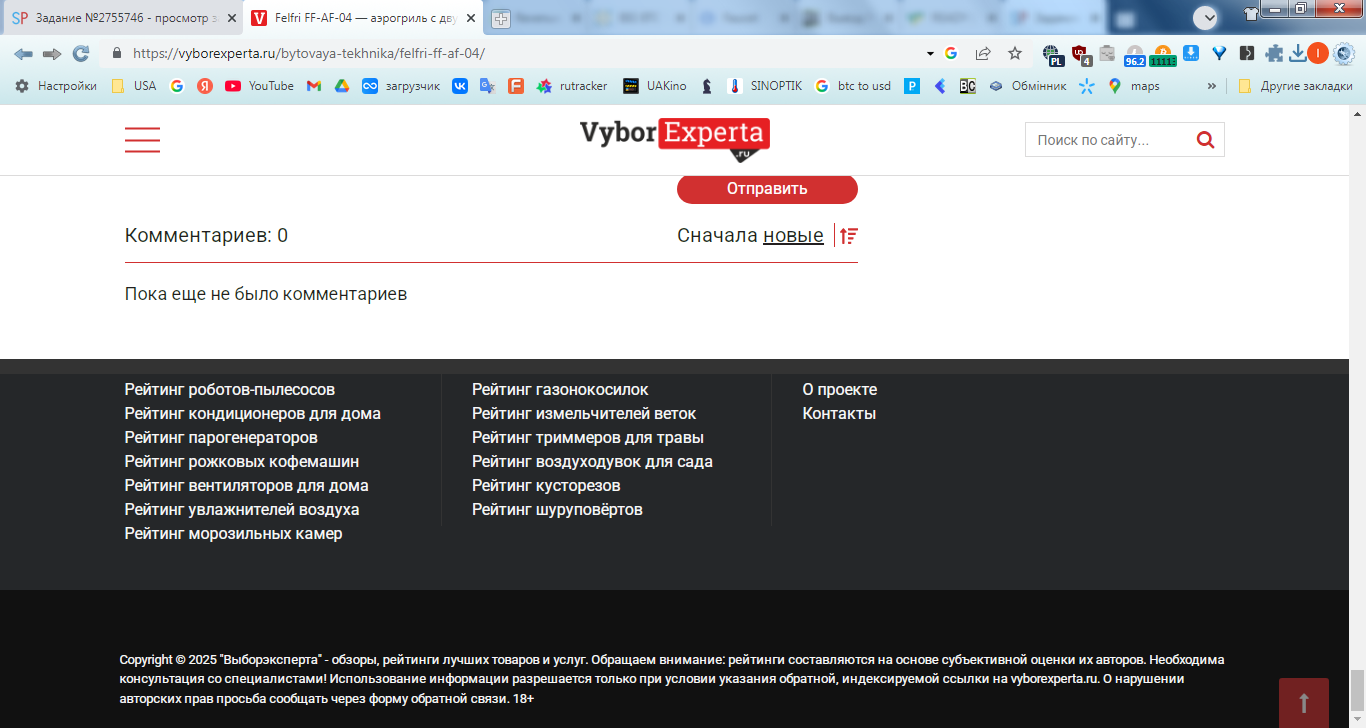
Task: Reload the page with the refresh icon
Action: (81, 53)
